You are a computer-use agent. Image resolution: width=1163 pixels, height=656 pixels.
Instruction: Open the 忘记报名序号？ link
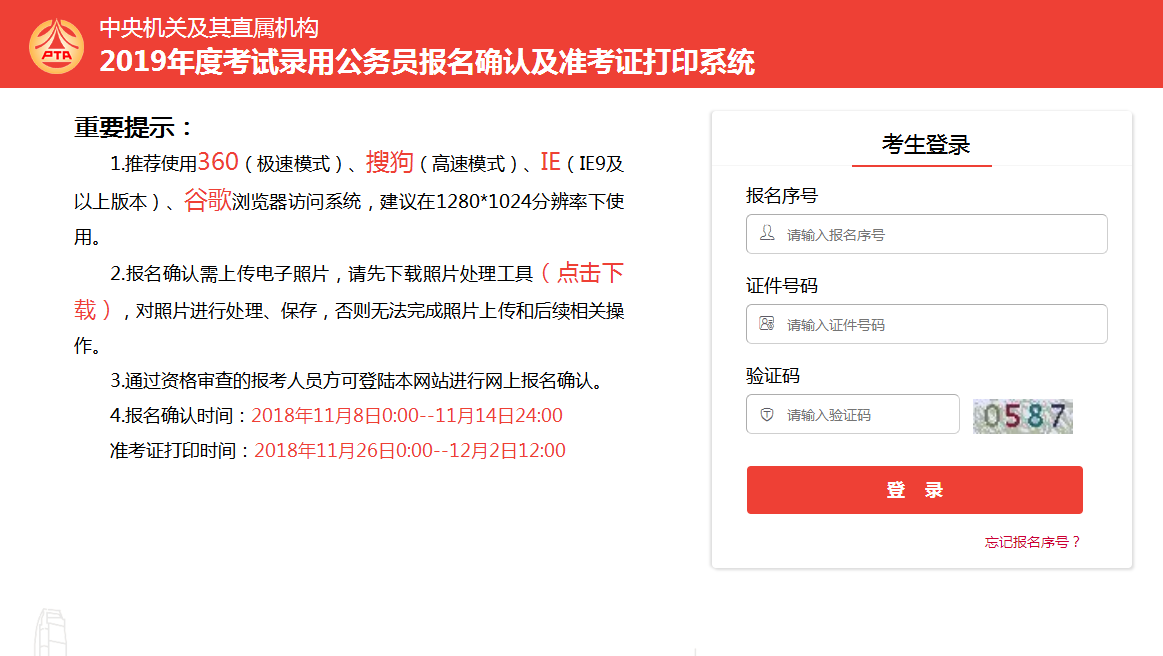click(x=1032, y=542)
